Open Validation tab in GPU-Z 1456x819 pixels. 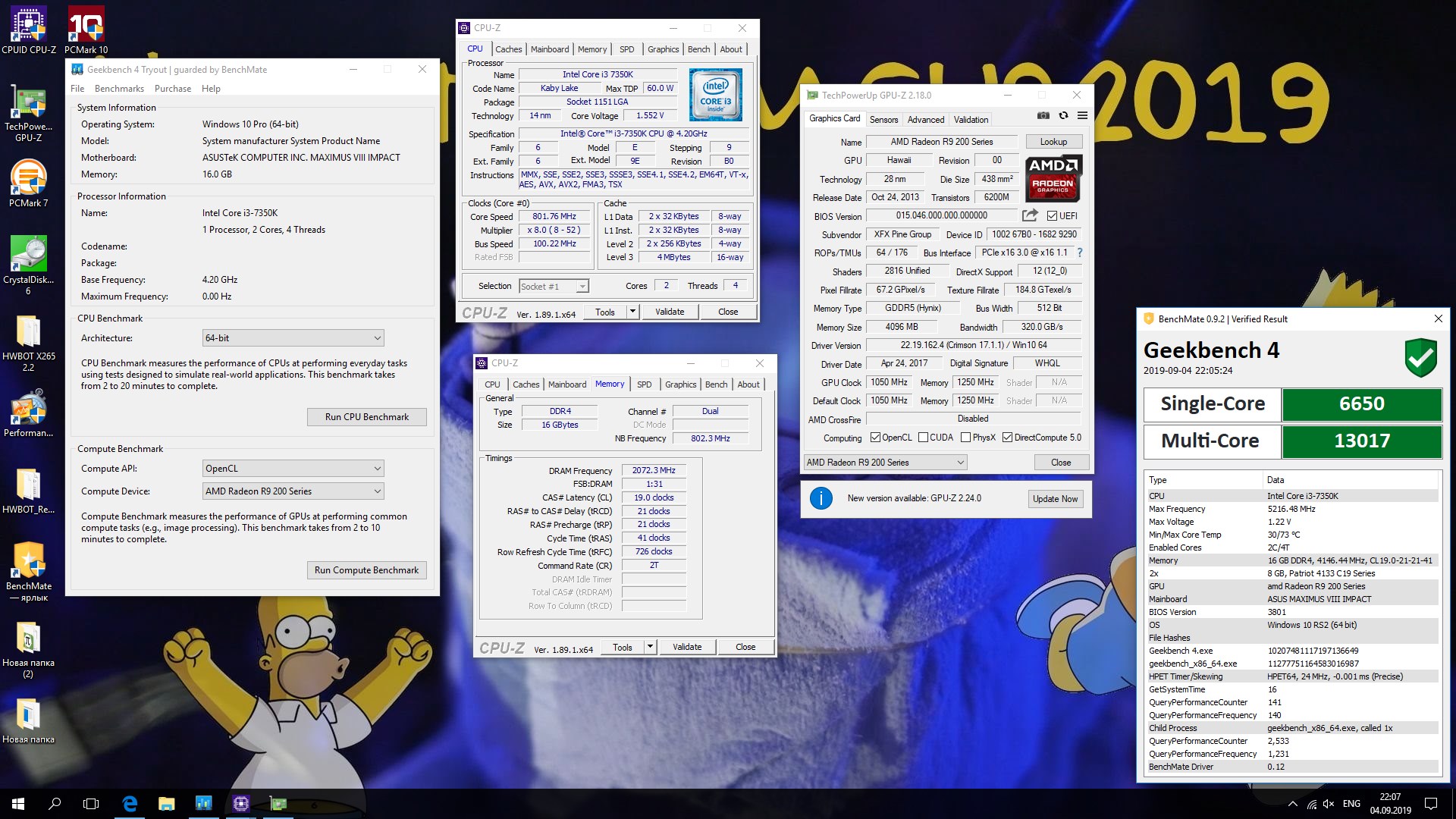(x=971, y=120)
